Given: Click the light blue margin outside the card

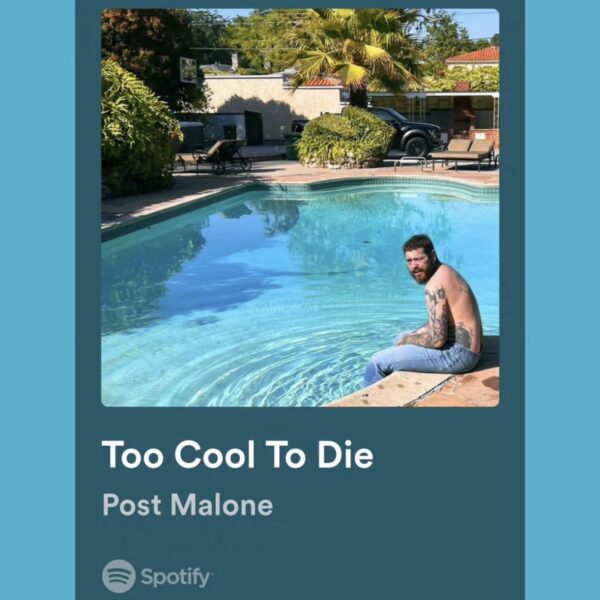Looking at the screenshot, I should [37, 300].
